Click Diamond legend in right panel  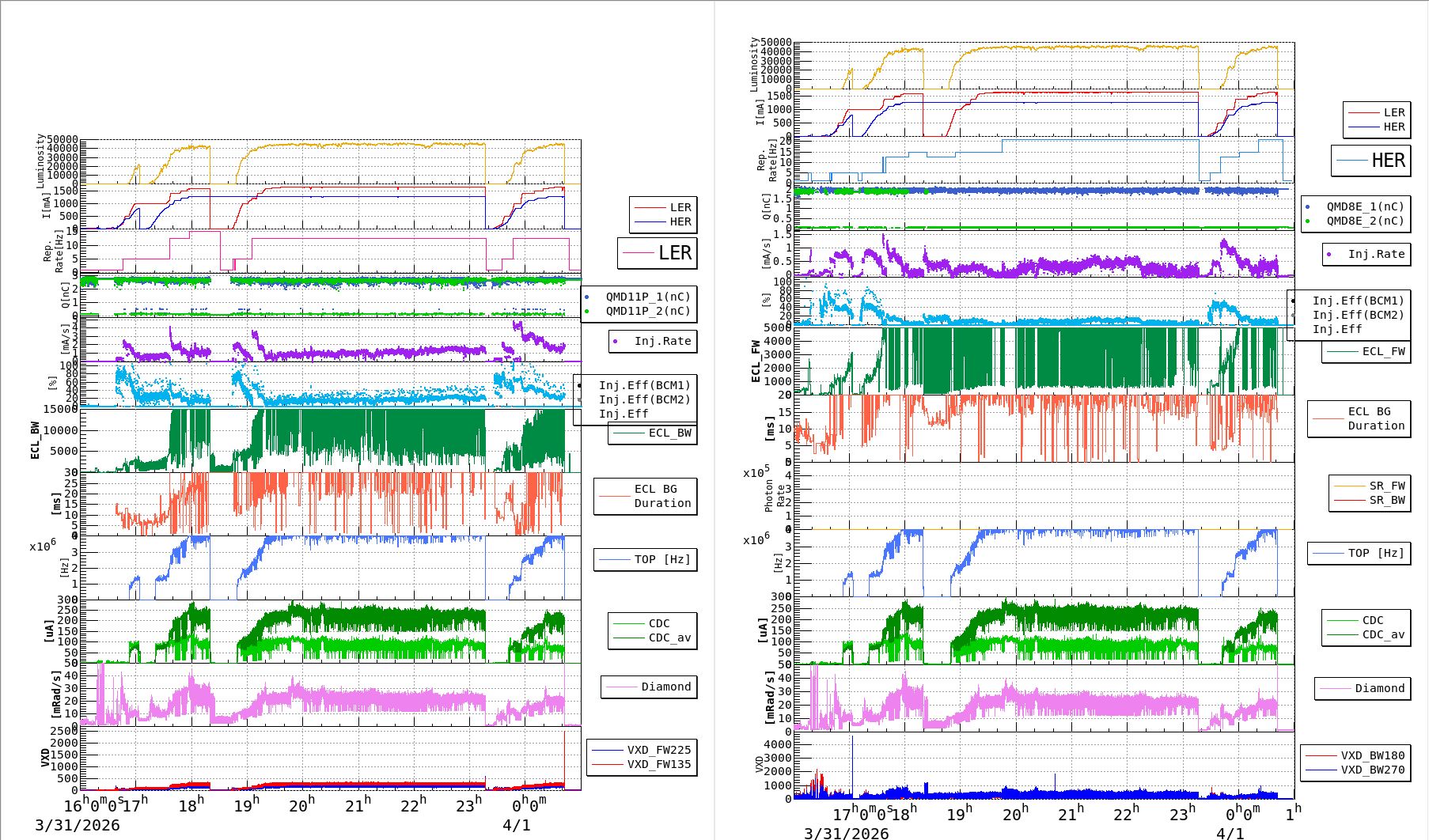1361,688
